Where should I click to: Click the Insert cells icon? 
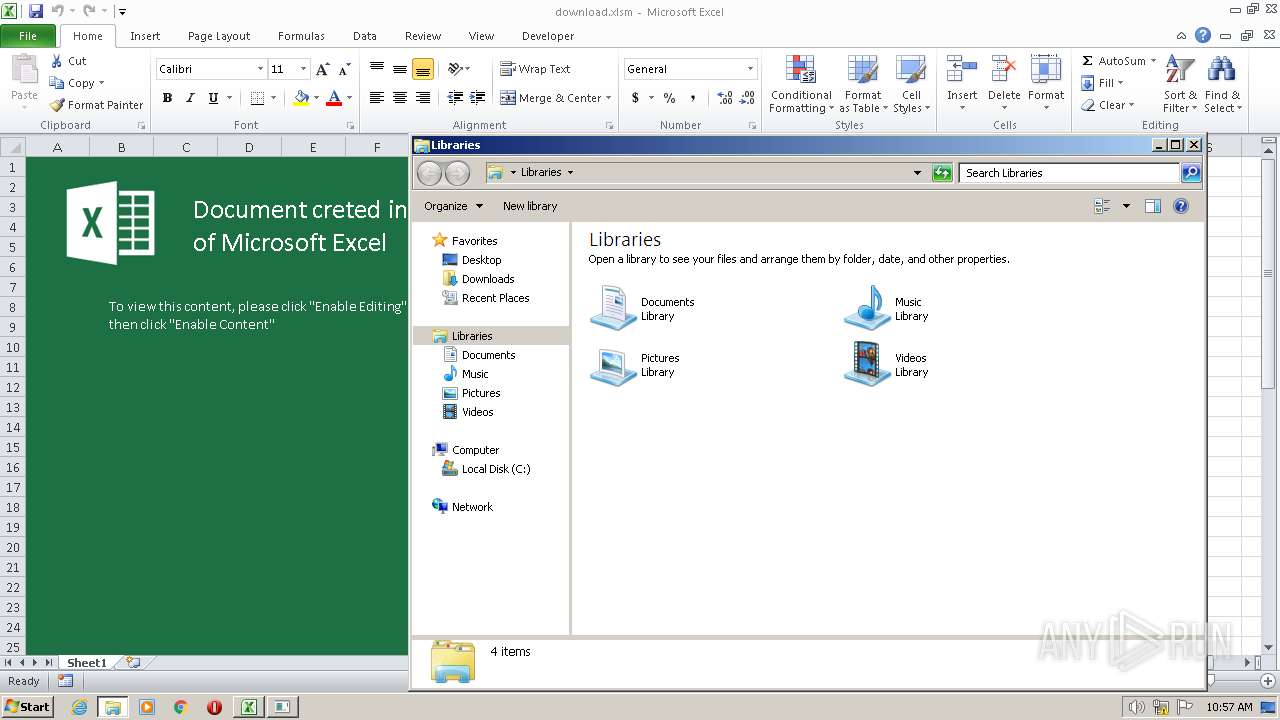(962, 70)
